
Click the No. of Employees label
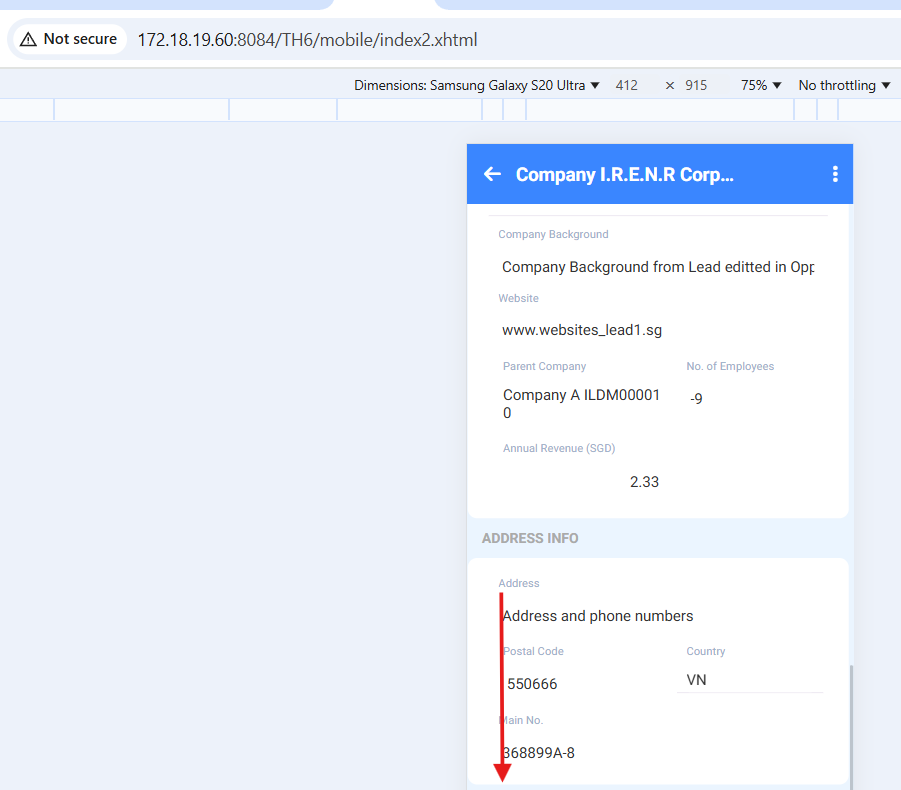tap(730, 367)
